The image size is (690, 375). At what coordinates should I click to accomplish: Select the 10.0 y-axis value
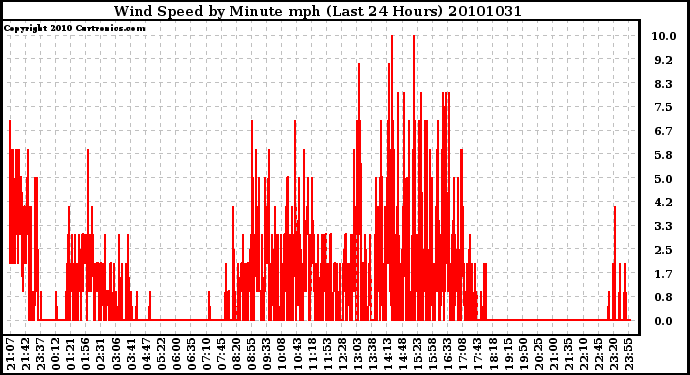tap(664, 36)
